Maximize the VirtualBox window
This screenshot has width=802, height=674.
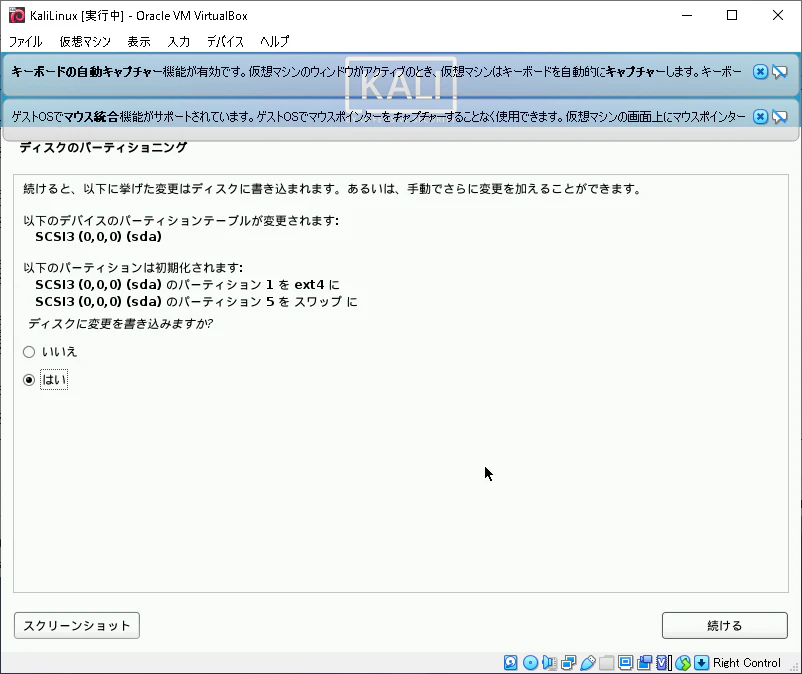(x=732, y=15)
